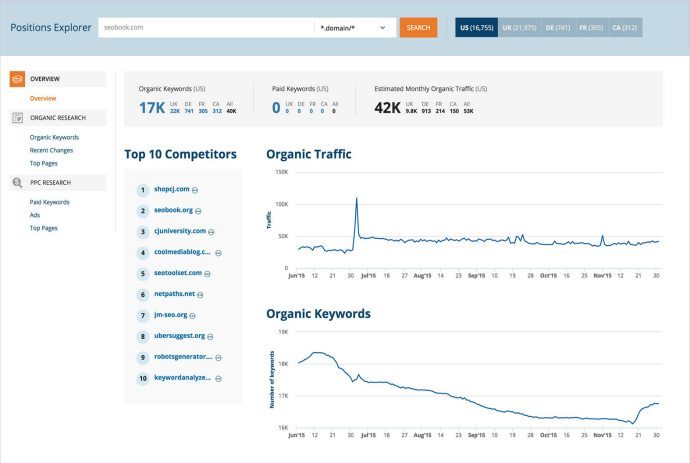
Task: Open the *.domain/* scope dropdown
Action: (x=354, y=28)
